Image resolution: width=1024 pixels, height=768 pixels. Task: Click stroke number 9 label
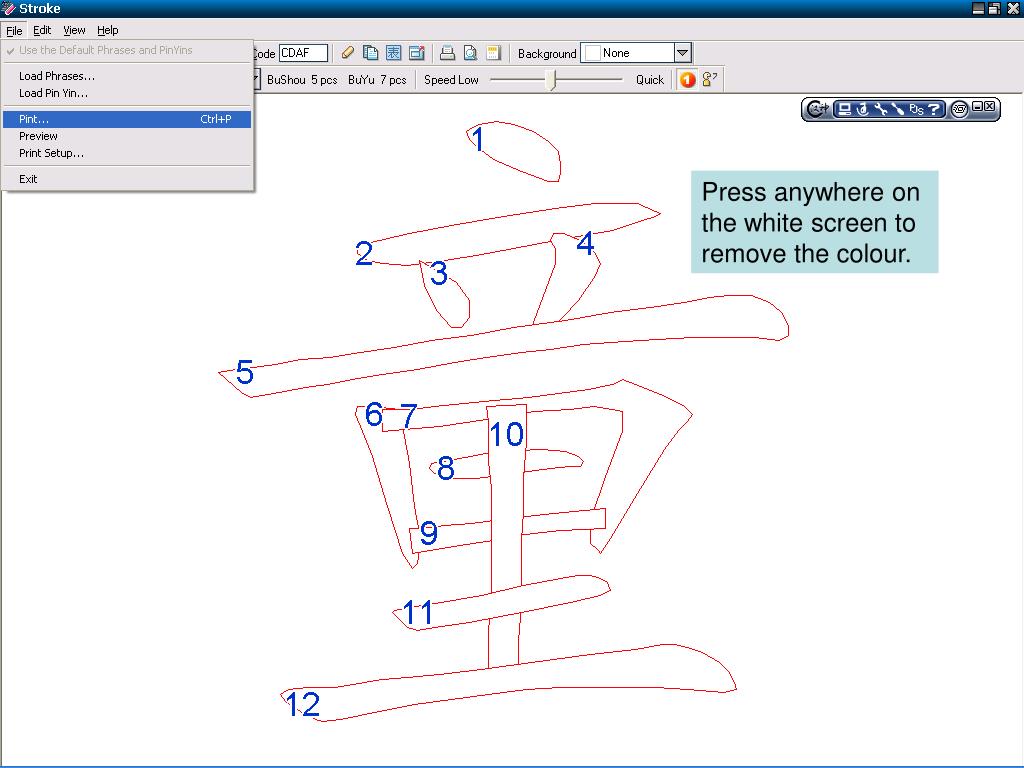coord(428,533)
